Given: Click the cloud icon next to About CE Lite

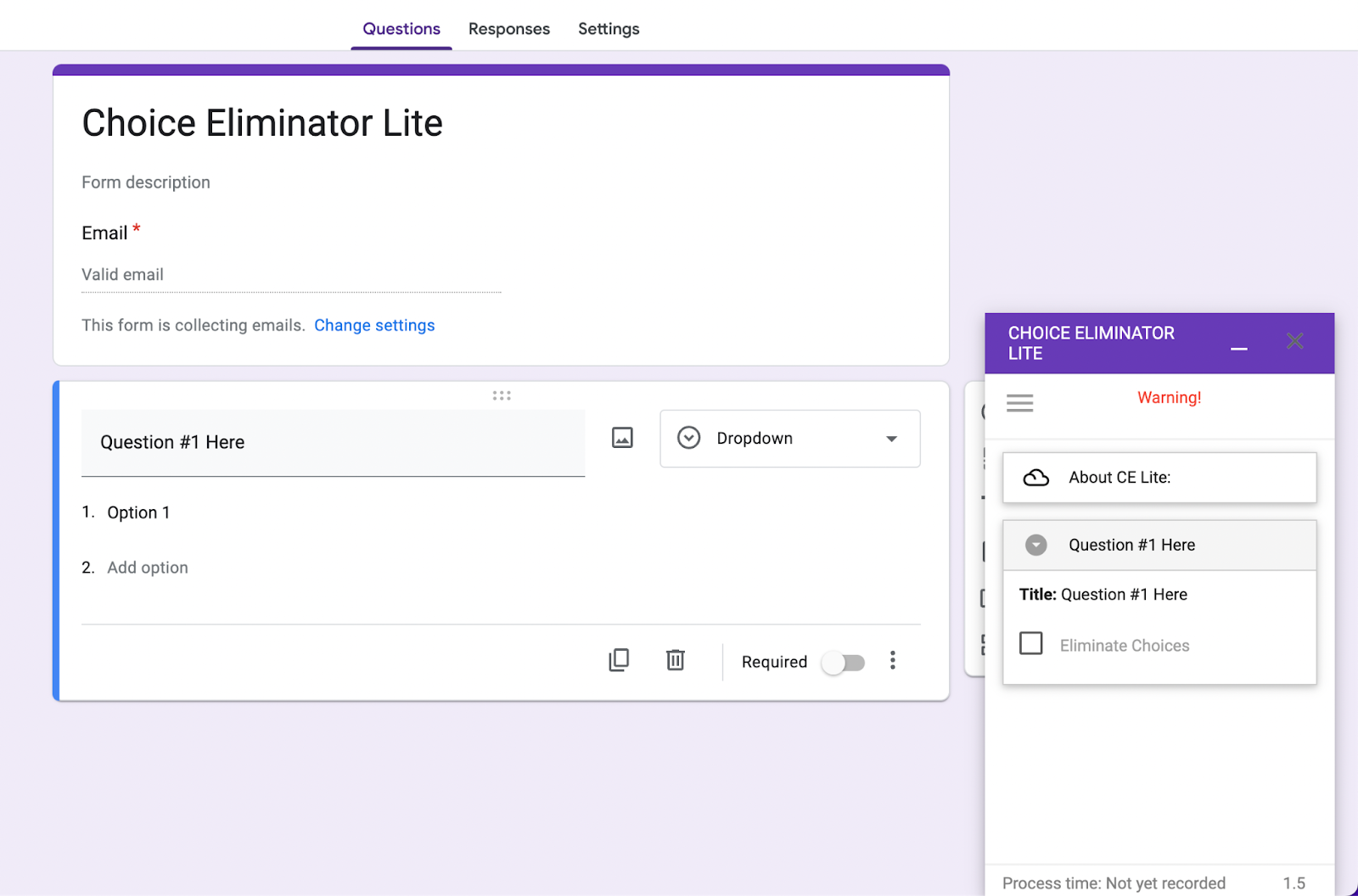Looking at the screenshot, I should [1035, 478].
